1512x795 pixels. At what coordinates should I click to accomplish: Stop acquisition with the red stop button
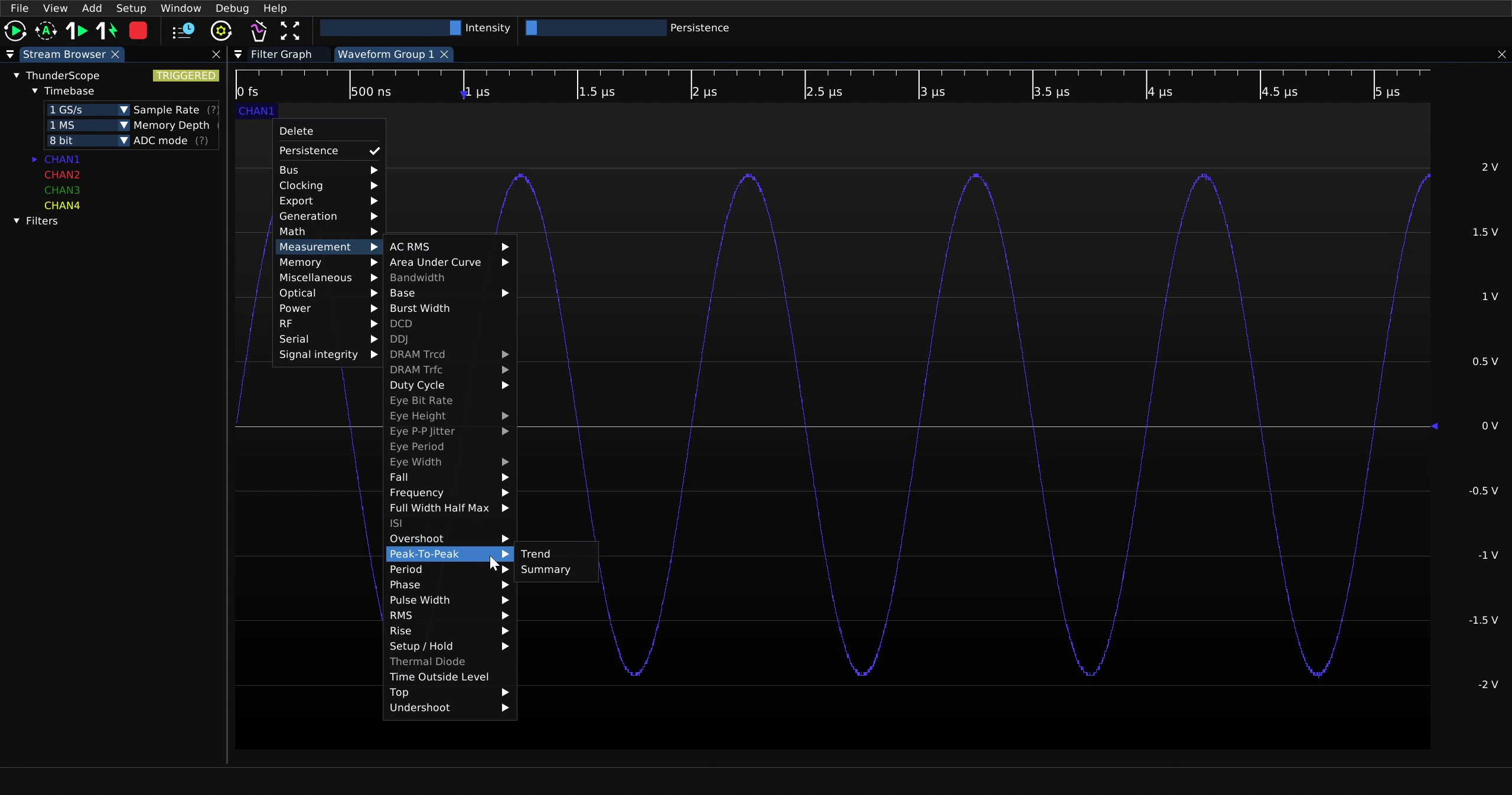click(138, 31)
